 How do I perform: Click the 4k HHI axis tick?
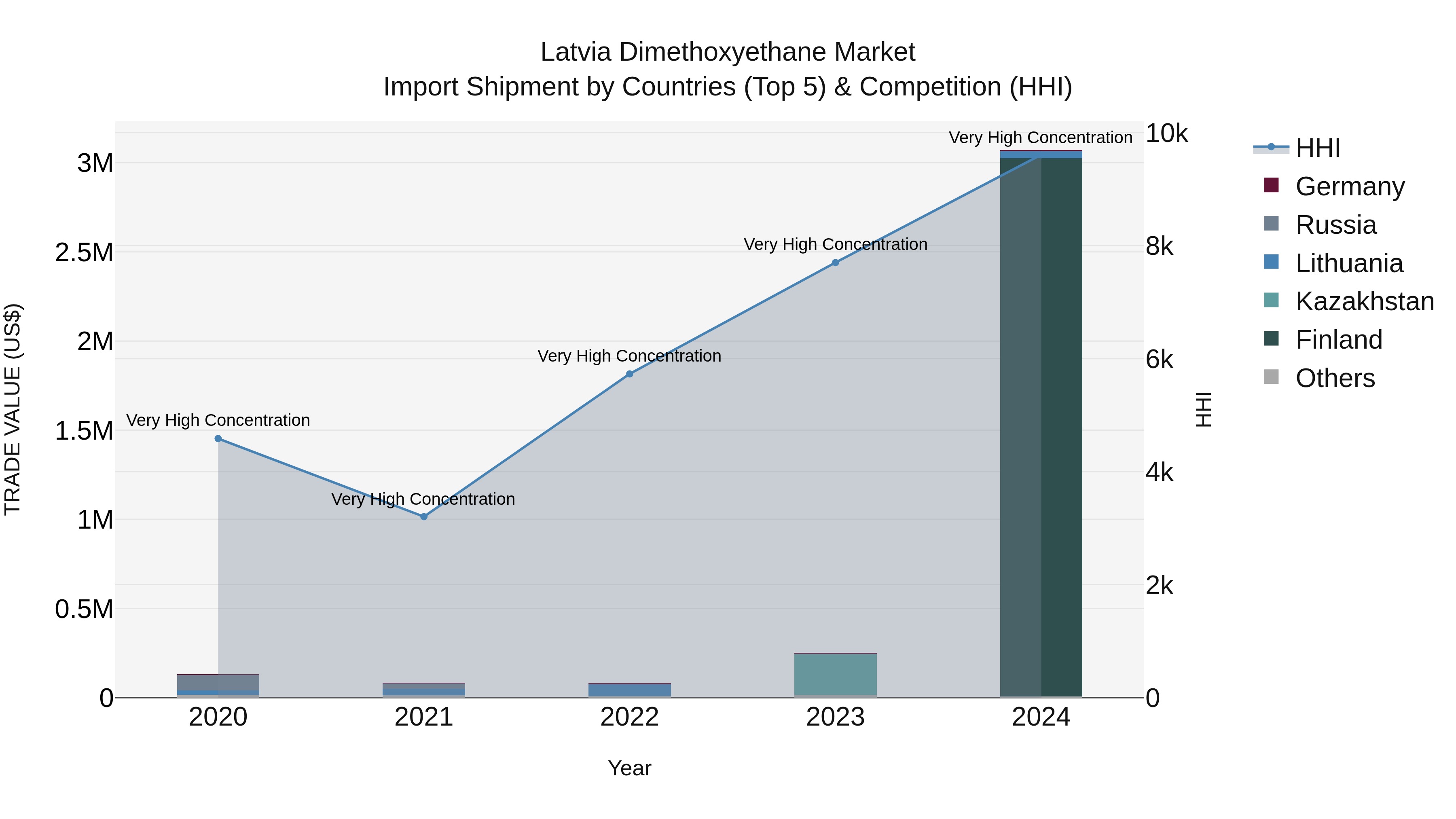pos(1160,472)
